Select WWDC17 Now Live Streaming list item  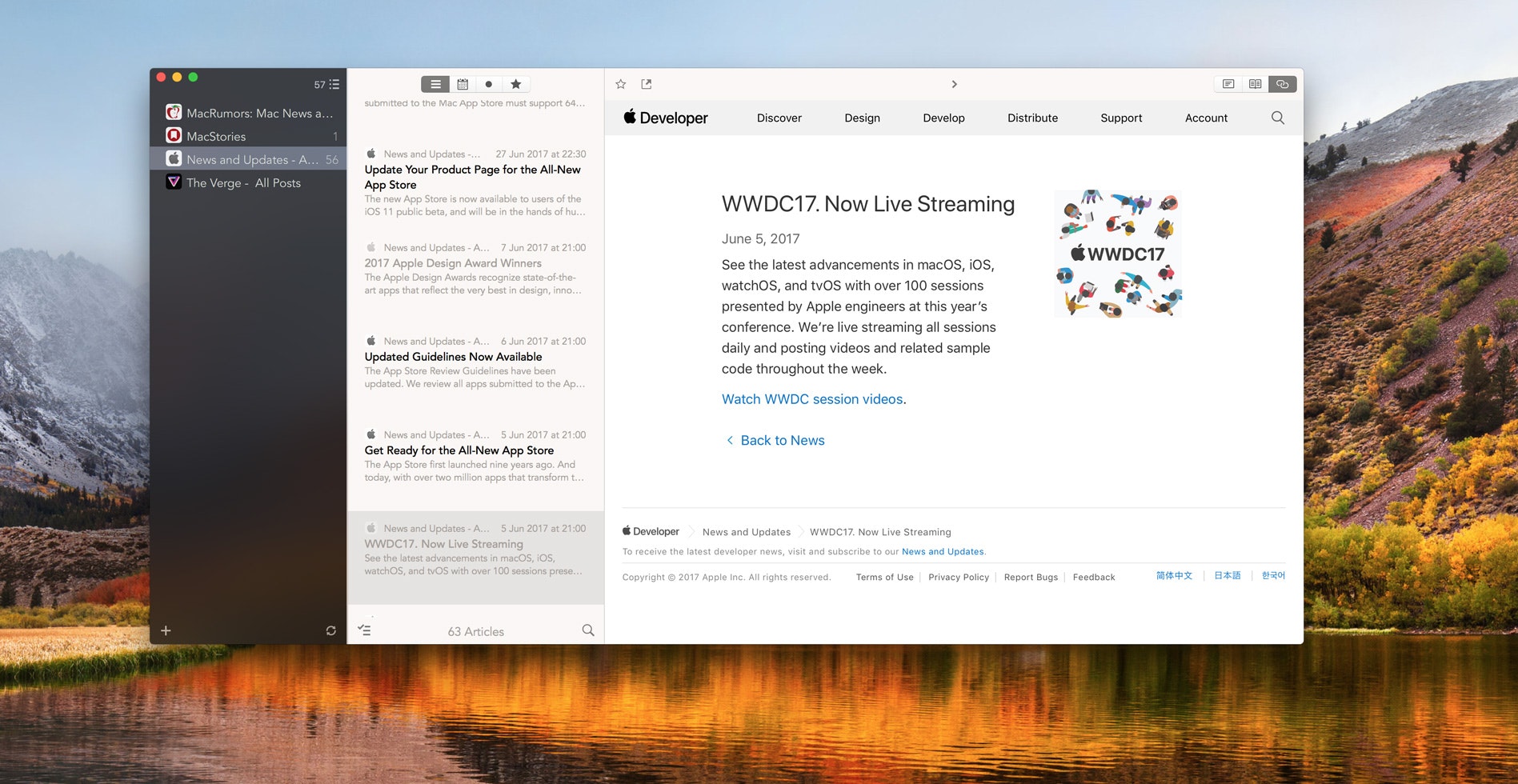coord(475,558)
